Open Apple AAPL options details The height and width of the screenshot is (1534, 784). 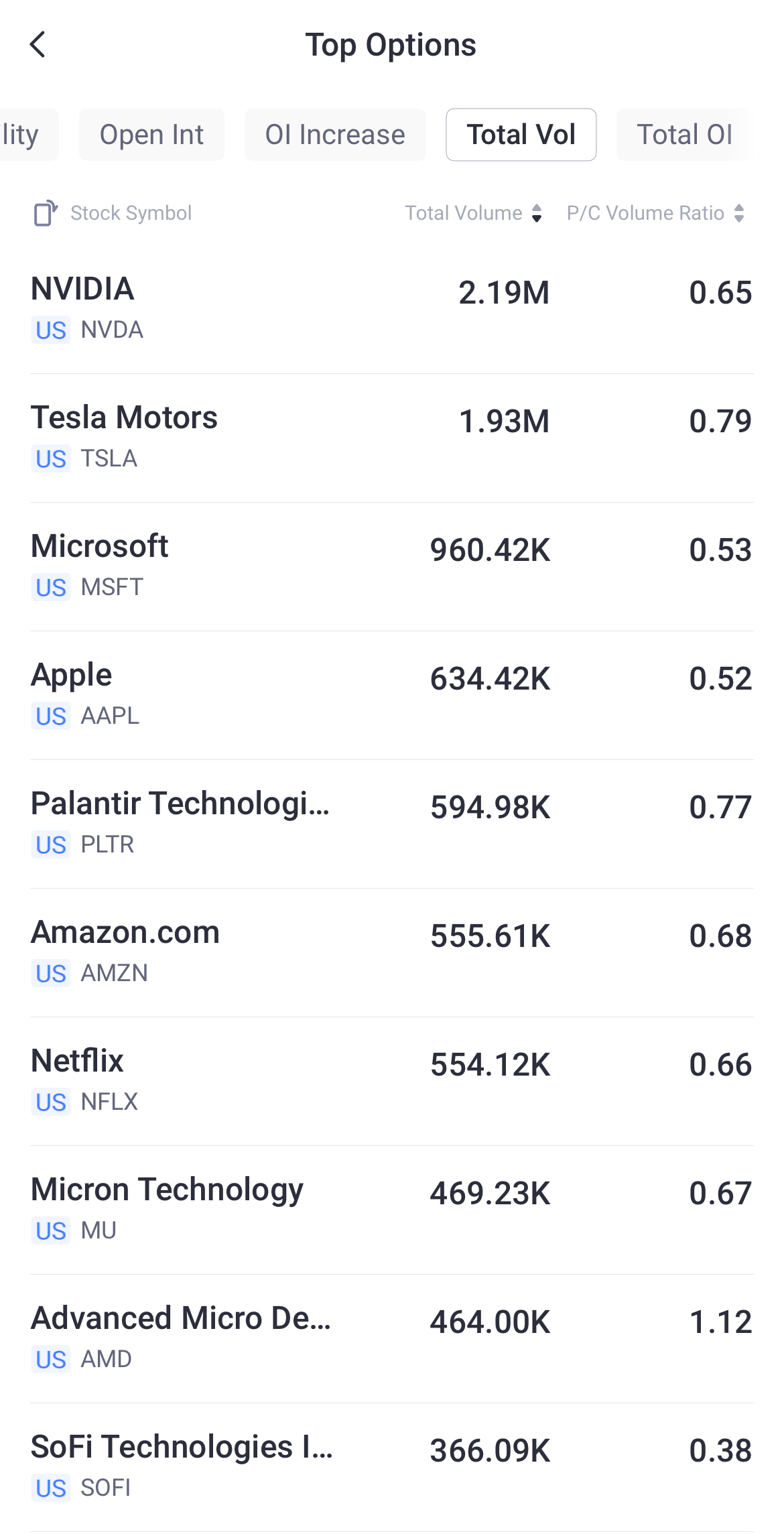coord(392,694)
